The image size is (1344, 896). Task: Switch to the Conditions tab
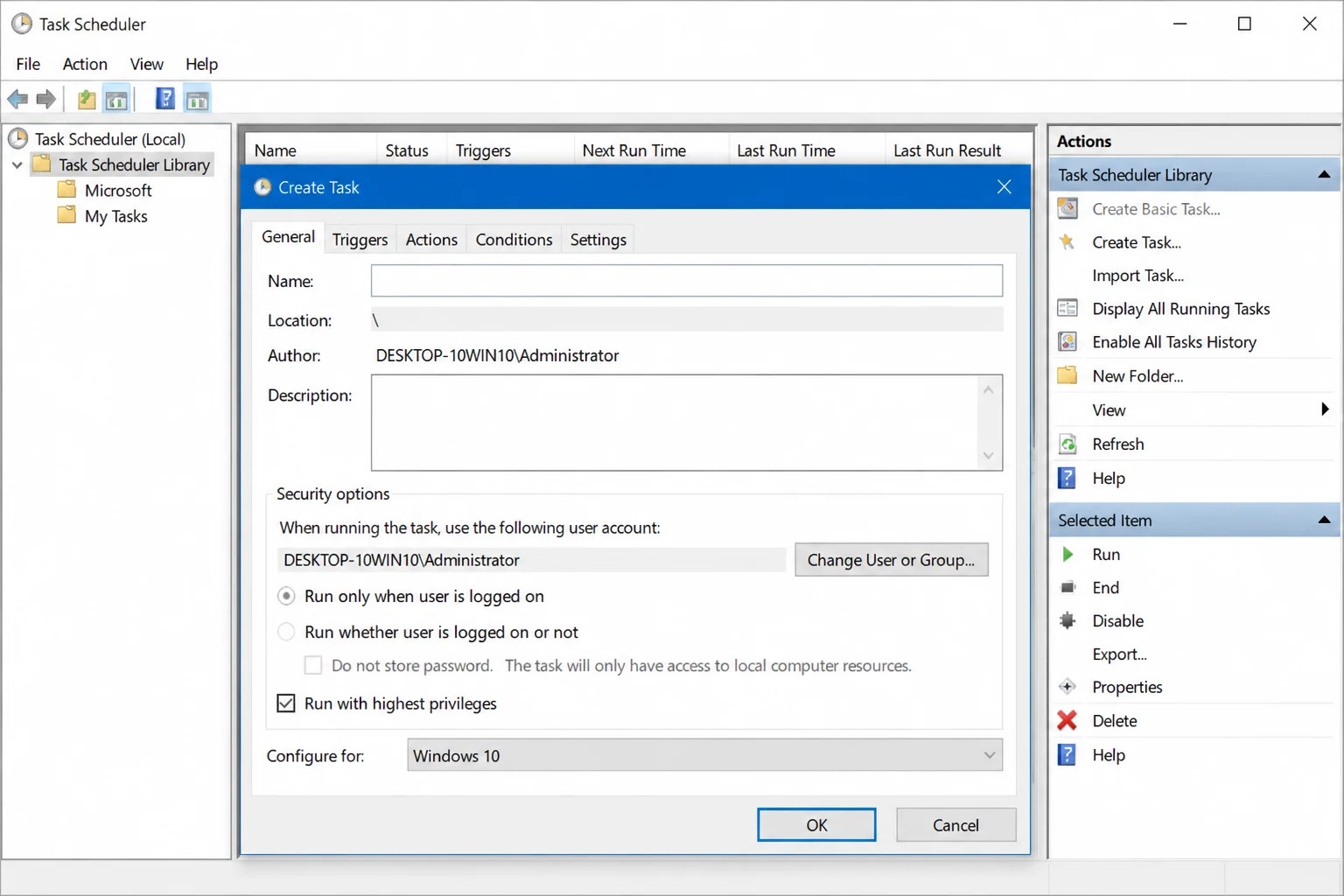tap(514, 240)
